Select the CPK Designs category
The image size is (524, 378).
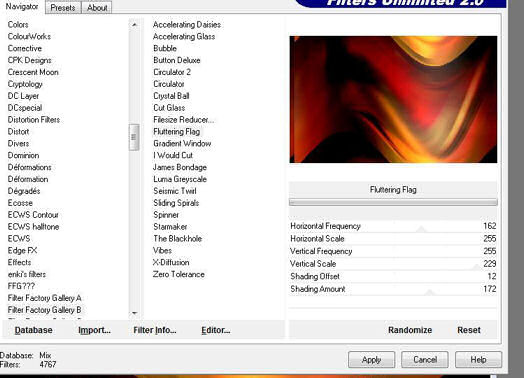[29, 60]
